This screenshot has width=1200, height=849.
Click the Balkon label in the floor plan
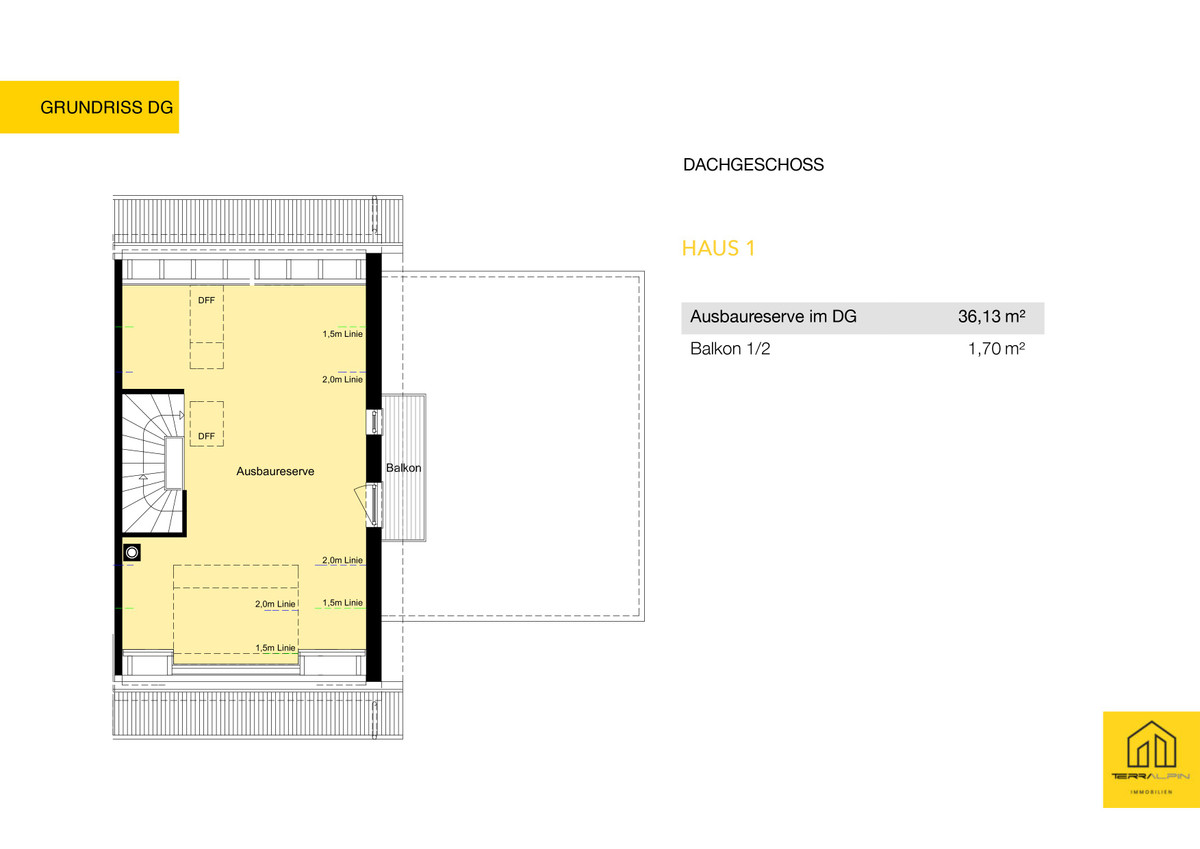[404, 468]
